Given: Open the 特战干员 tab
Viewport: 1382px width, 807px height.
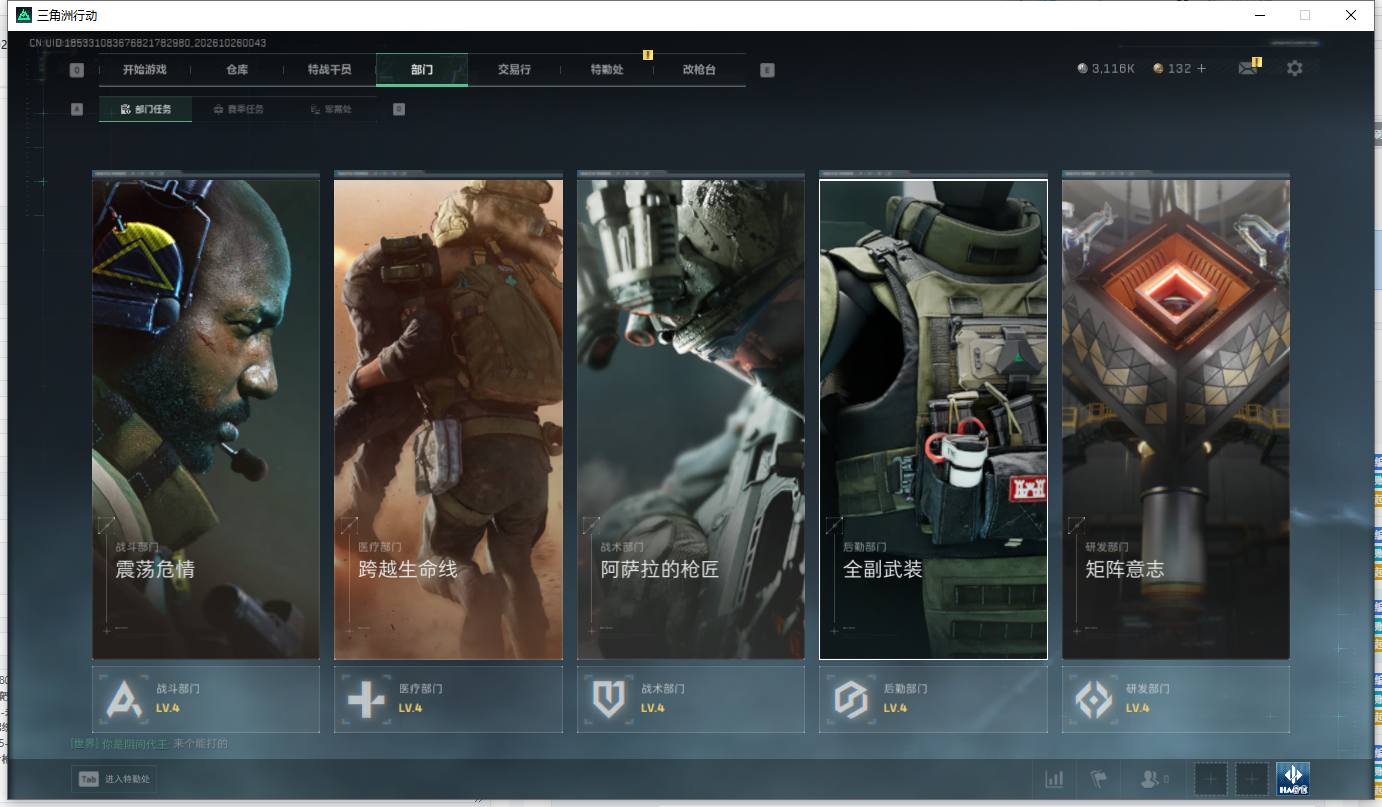Looking at the screenshot, I should point(330,69).
